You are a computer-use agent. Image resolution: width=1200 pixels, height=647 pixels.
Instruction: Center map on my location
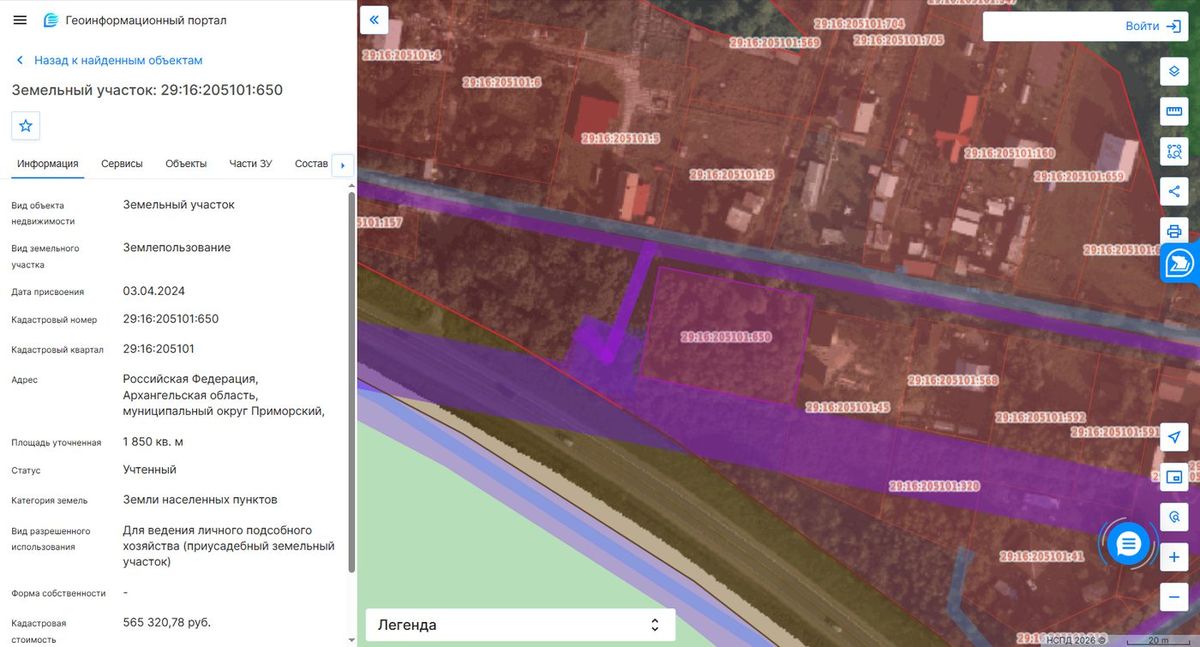click(x=1174, y=437)
